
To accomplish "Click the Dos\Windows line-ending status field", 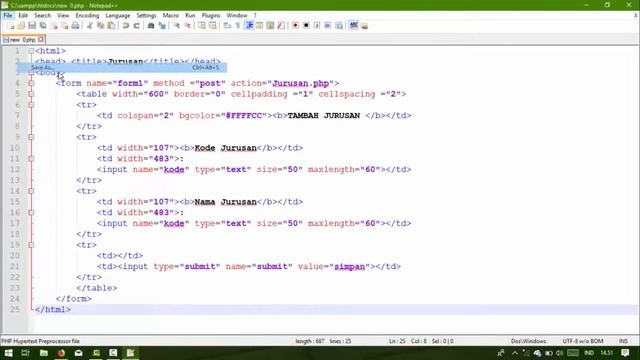I will (528, 341).
